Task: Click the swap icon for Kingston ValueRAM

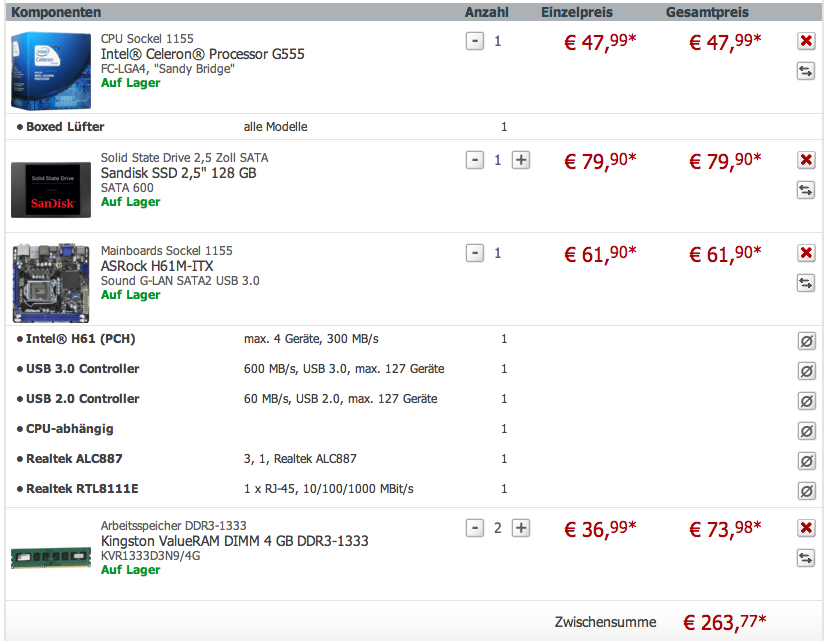Action: tap(806, 558)
